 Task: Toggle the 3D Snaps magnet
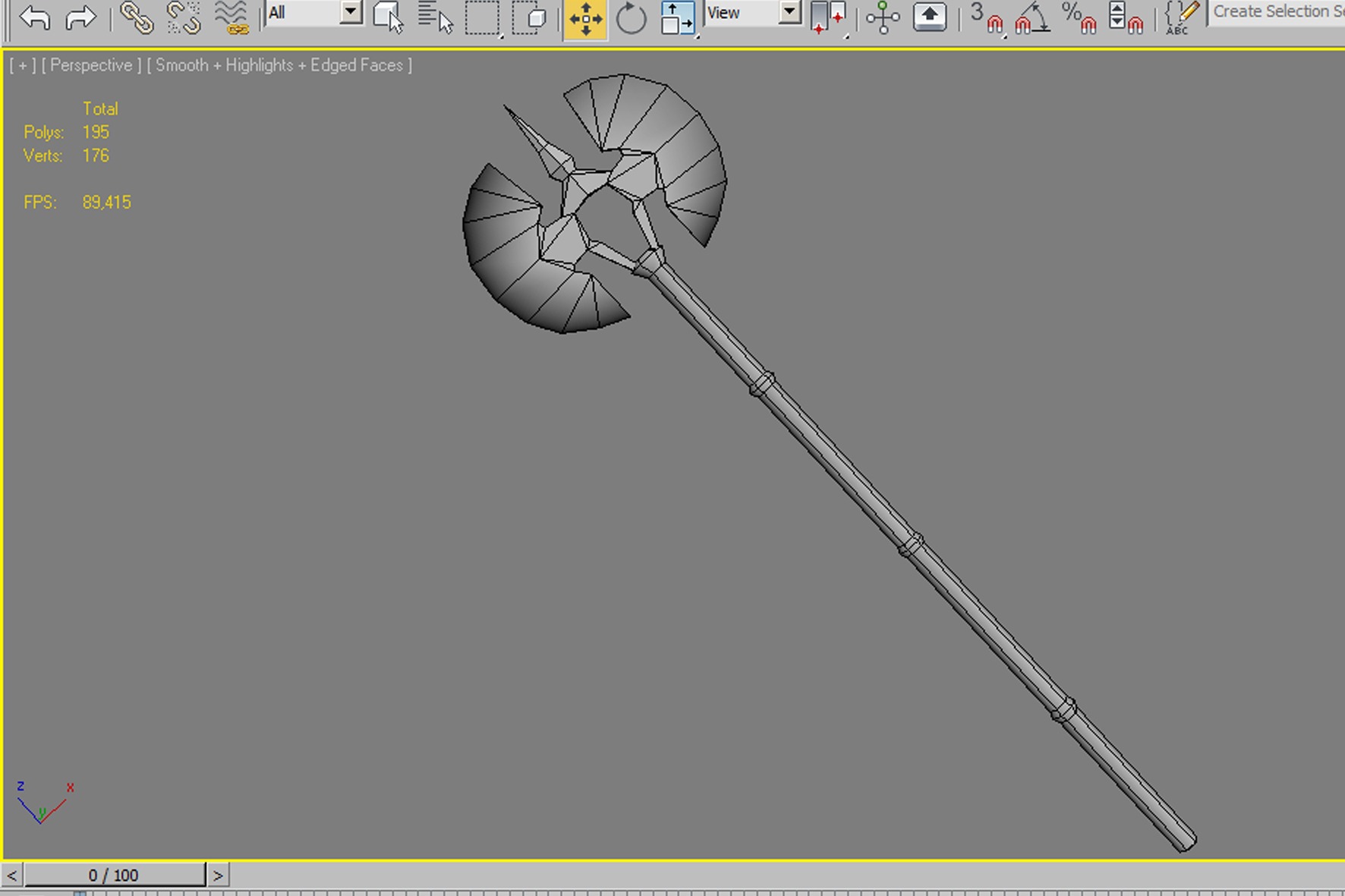[987, 17]
